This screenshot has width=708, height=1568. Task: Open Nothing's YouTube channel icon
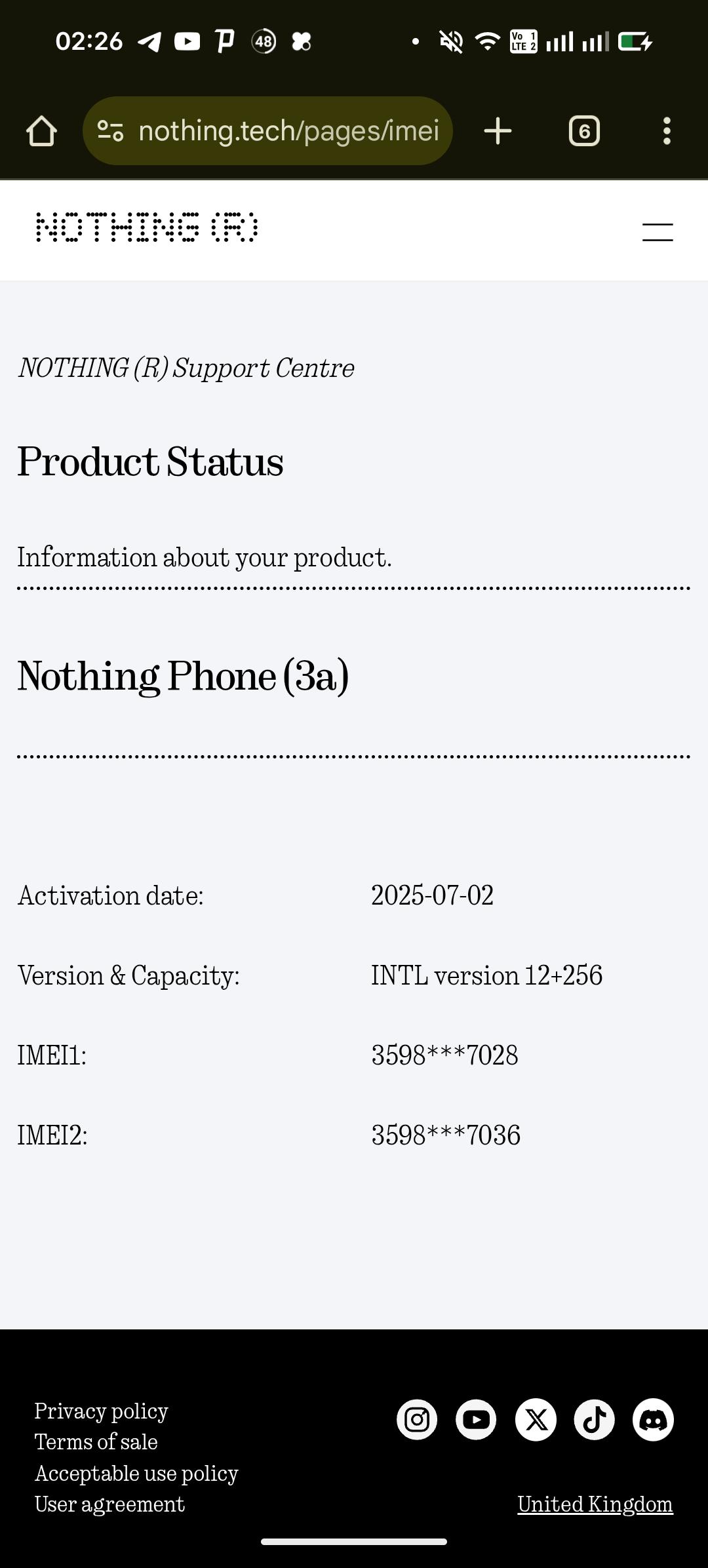tap(476, 1420)
